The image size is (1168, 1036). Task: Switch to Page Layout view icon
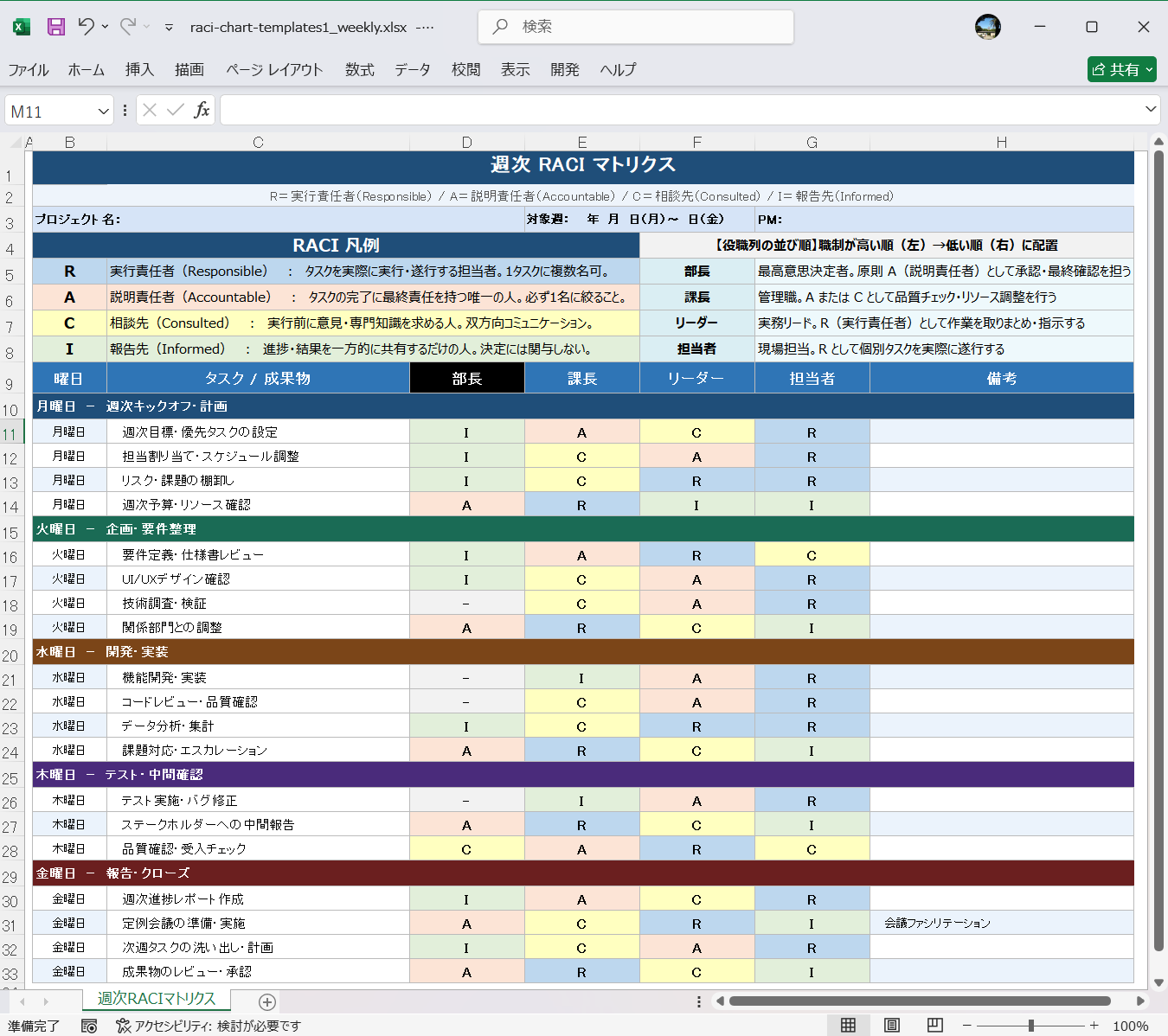tap(892, 1025)
